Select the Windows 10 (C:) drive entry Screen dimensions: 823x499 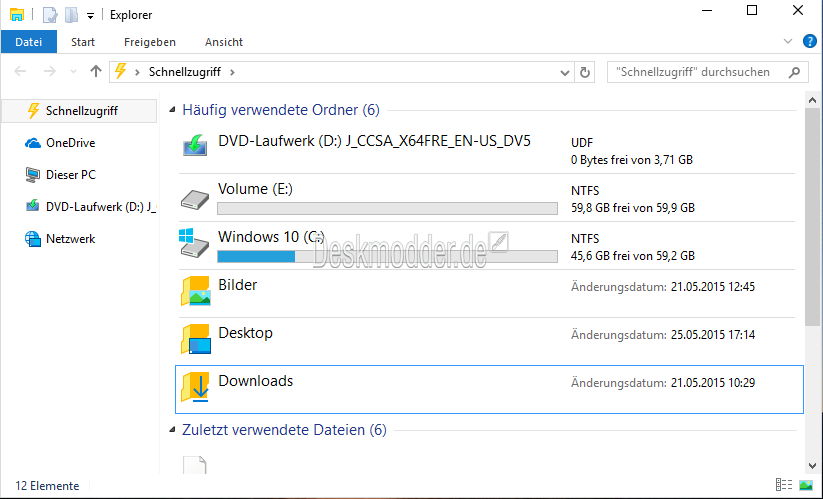pos(487,246)
